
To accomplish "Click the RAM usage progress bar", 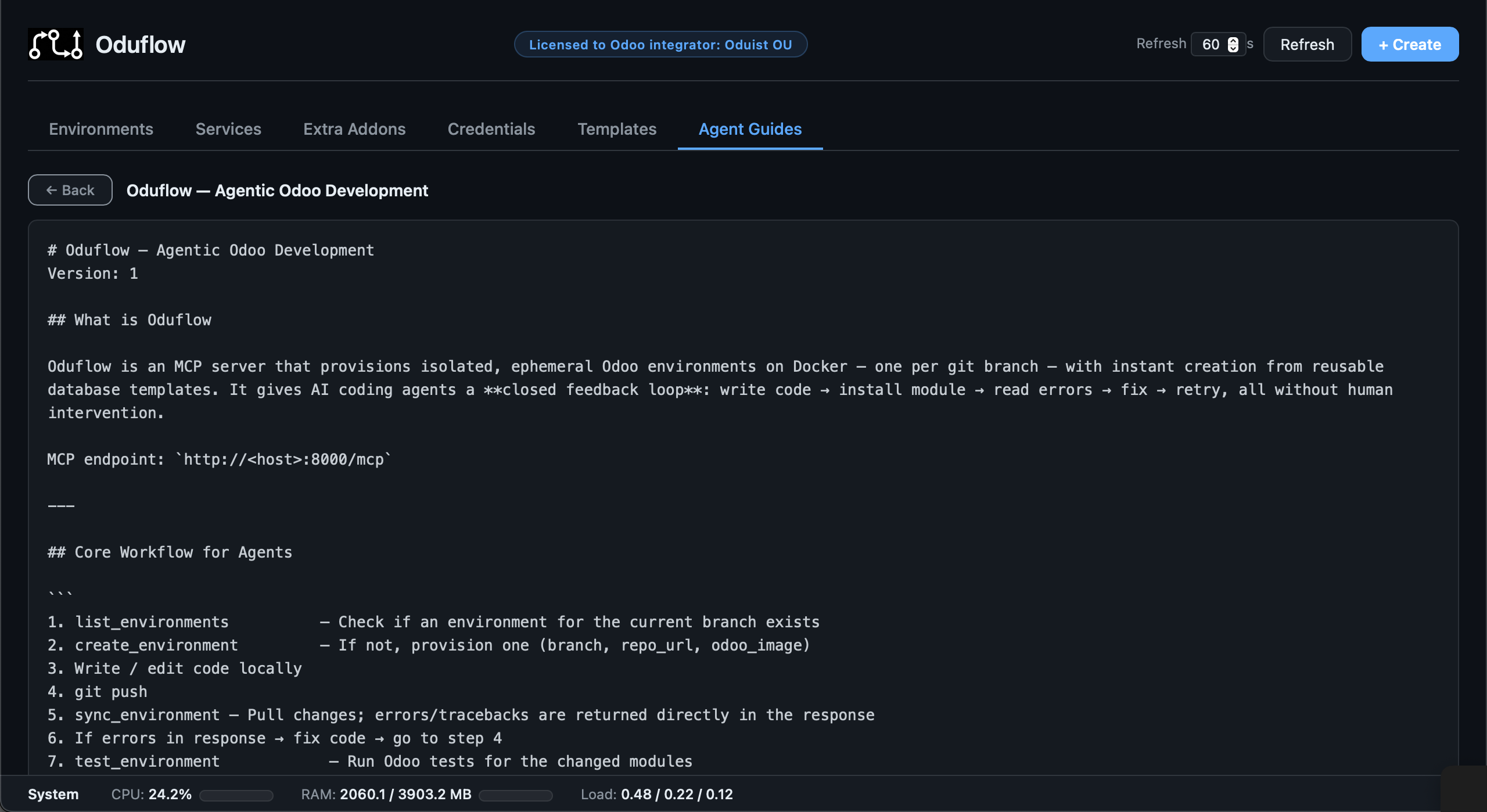I will click(515, 795).
